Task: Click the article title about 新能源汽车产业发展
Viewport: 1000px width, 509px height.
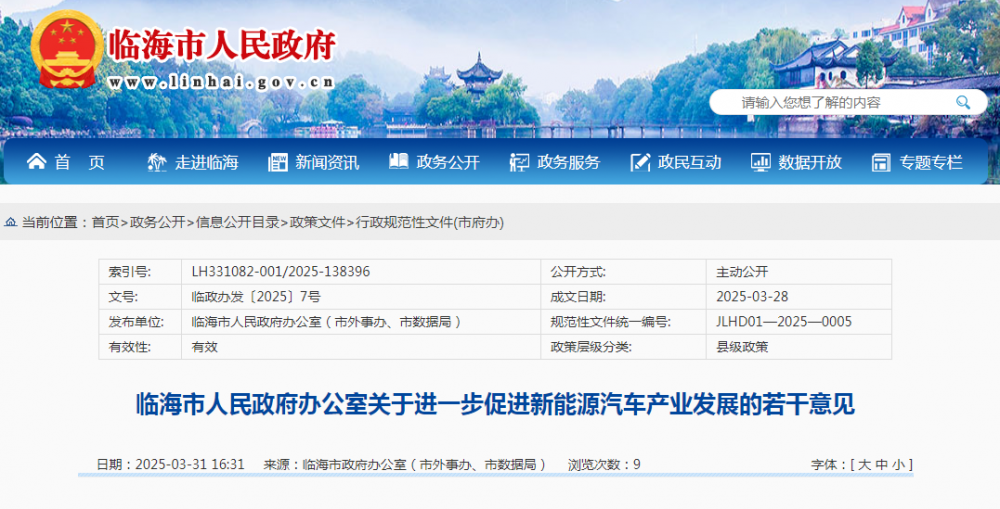Action: [495, 404]
